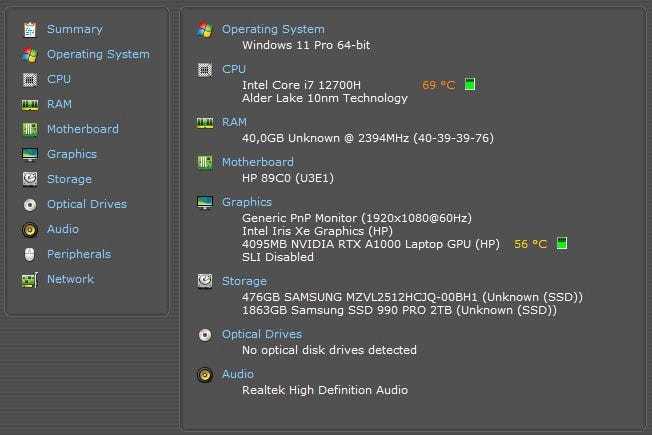
Task: Go to the CPU sidebar entry
Action: coord(59,79)
